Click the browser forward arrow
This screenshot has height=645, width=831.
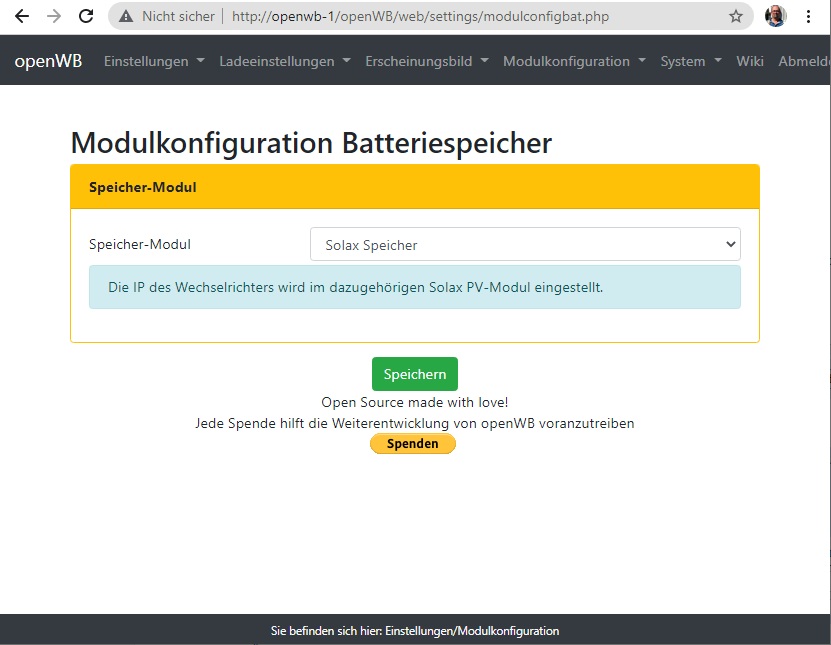pyautogui.click(x=54, y=16)
